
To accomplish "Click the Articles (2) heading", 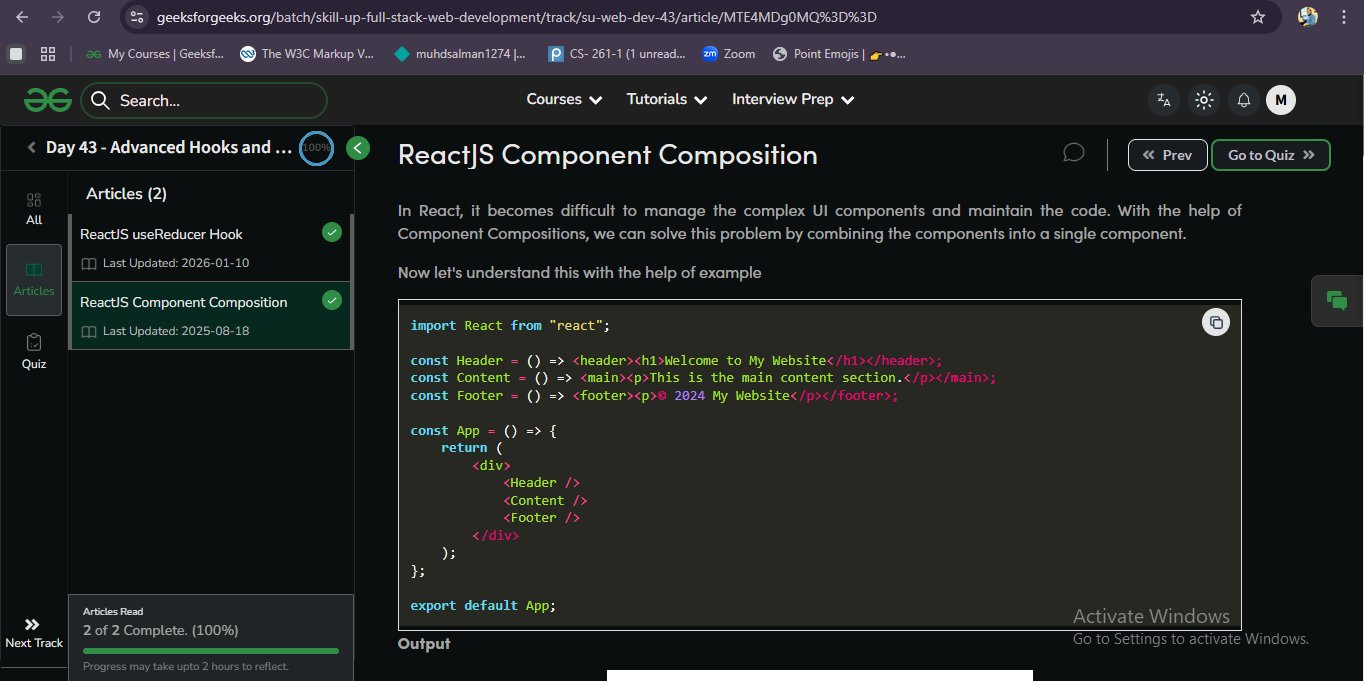I will tap(127, 193).
